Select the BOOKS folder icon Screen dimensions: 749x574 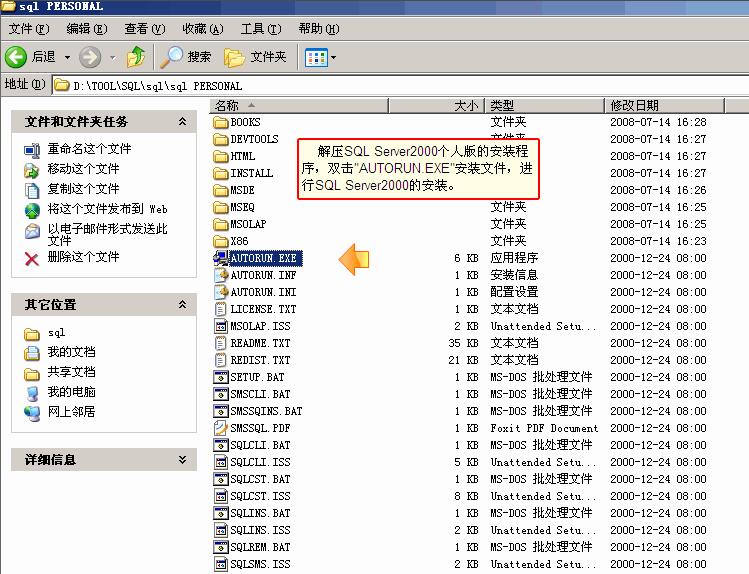coord(221,123)
